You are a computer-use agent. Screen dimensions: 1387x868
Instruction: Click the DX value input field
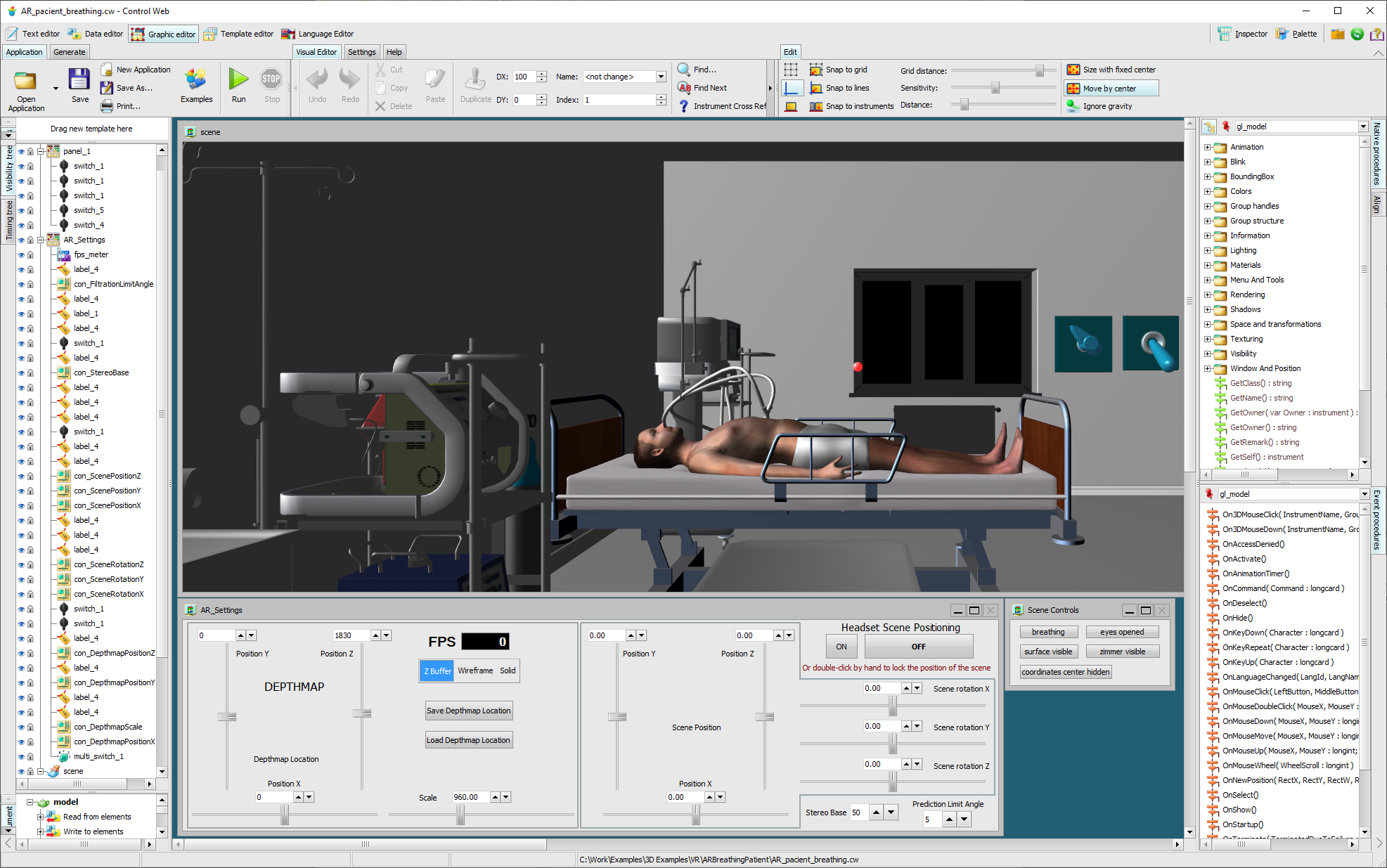click(x=524, y=77)
